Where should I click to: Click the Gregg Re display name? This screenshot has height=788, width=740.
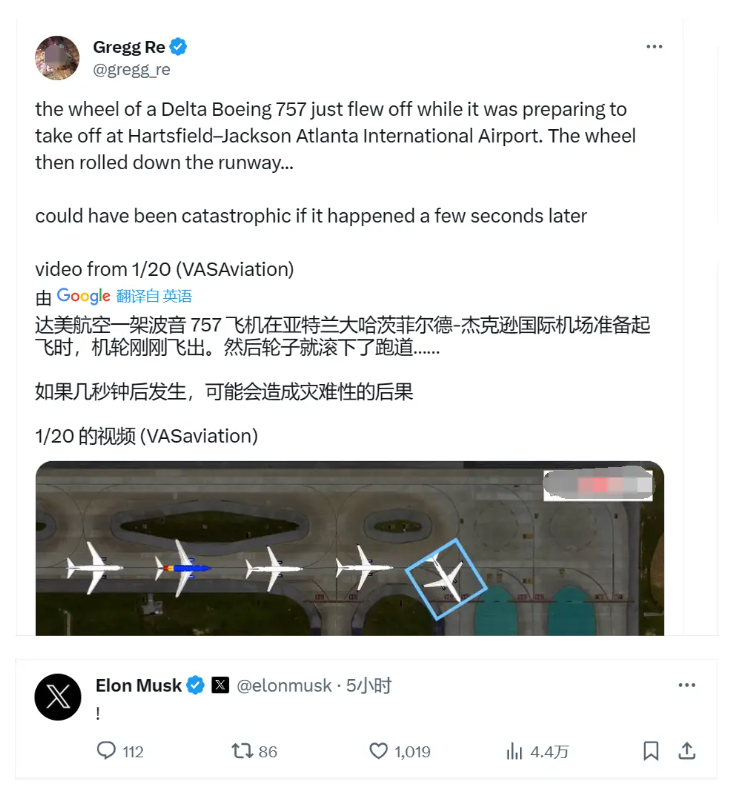click(129, 47)
